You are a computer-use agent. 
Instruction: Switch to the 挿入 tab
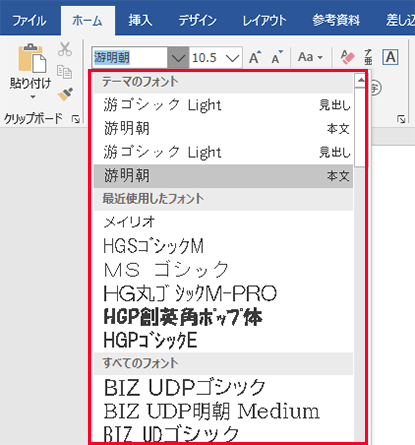tap(140, 21)
